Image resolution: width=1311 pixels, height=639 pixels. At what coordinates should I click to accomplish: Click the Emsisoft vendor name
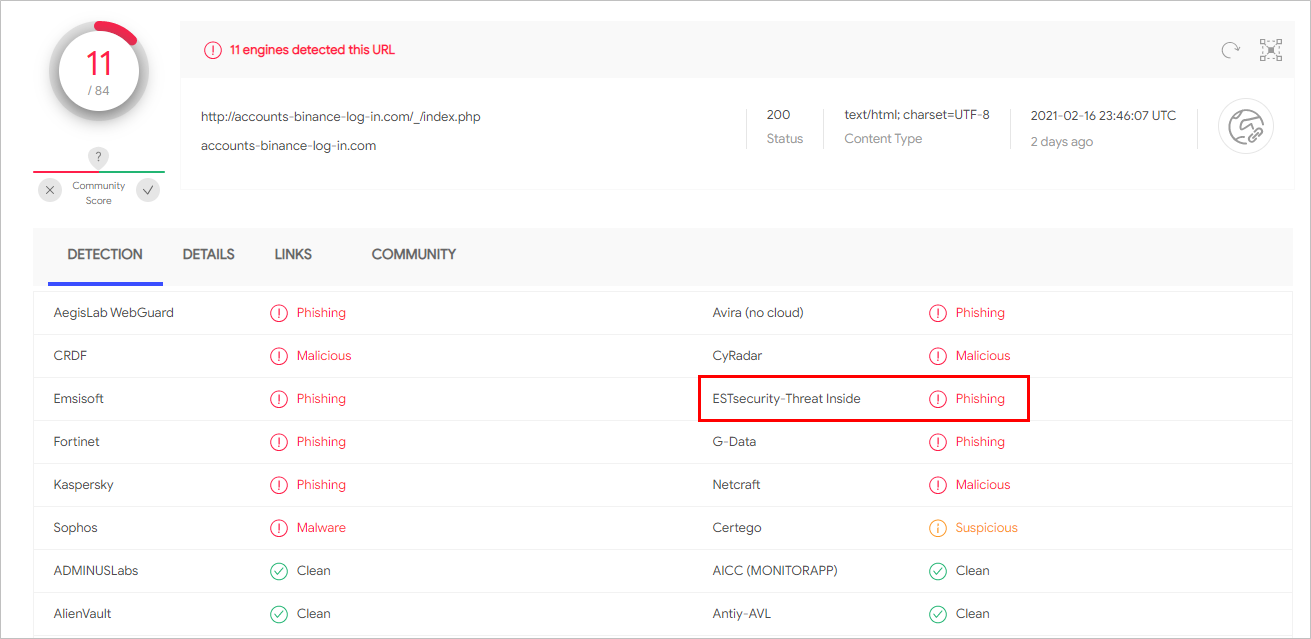point(79,399)
